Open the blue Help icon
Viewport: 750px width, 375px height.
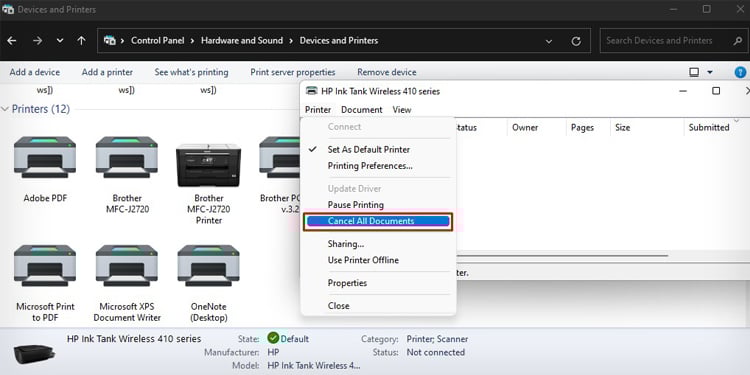[740, 72]
